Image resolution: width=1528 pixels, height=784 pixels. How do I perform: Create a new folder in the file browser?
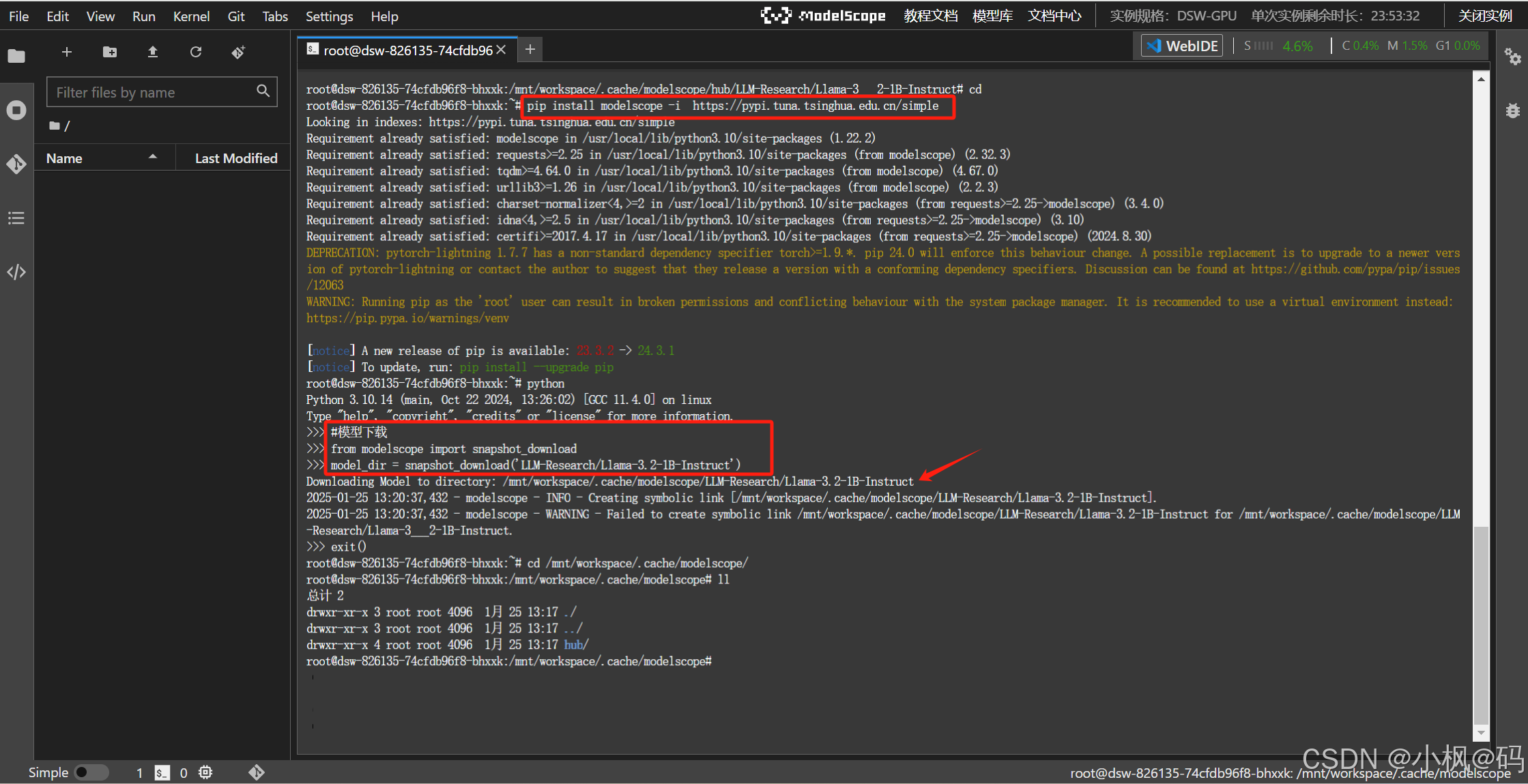110,52
